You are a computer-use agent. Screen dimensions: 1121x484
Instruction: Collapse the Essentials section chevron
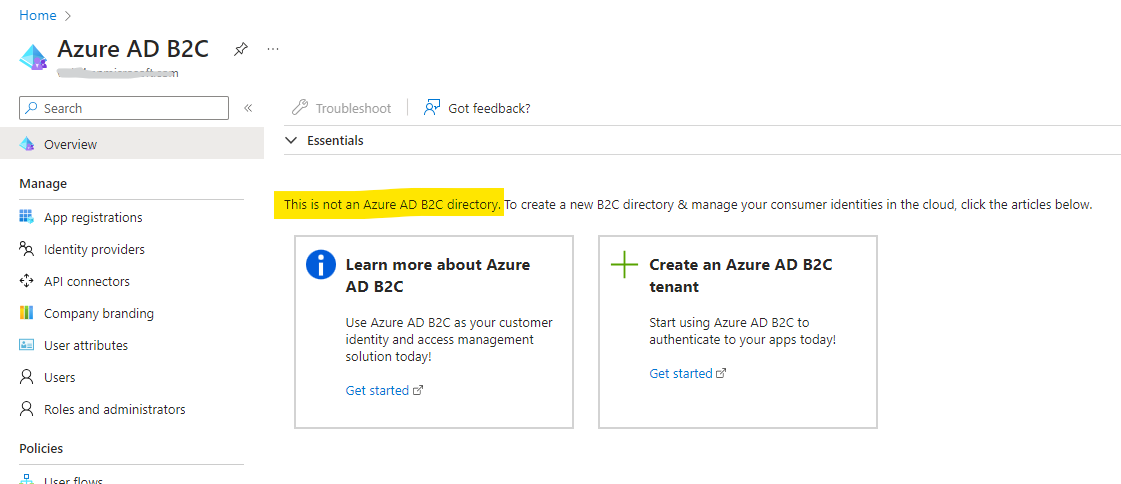291,140
